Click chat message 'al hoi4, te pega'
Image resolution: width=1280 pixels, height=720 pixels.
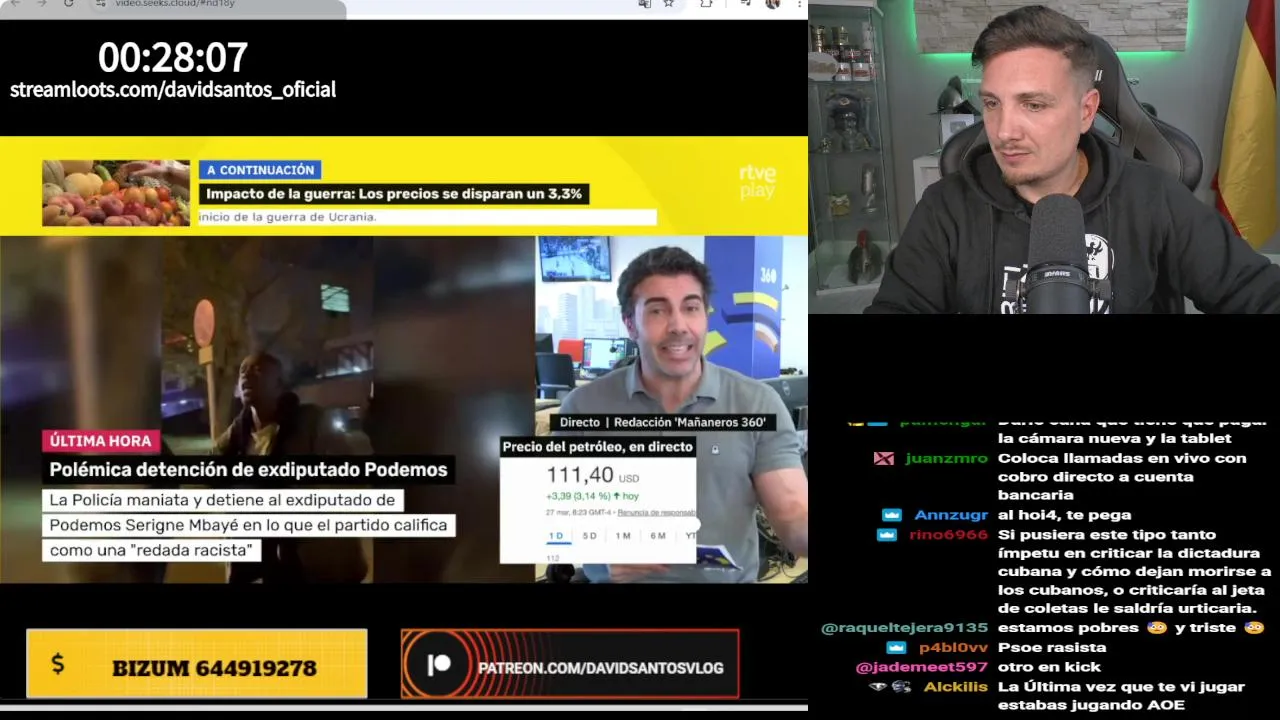click(x=1064, y=515)
